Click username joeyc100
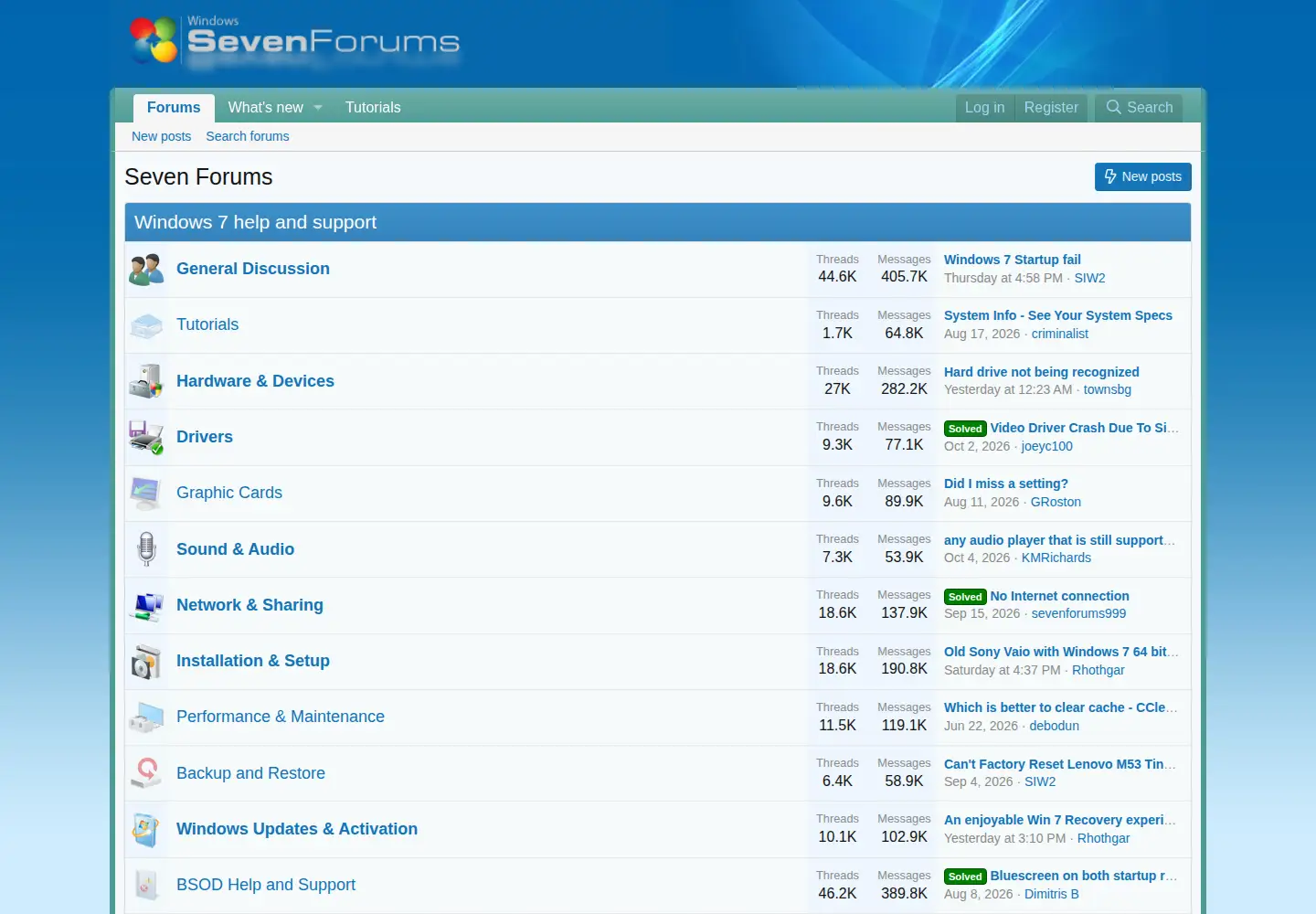Image resolution: width=1316 pixels, height=914 pixels. [1047, 446]
